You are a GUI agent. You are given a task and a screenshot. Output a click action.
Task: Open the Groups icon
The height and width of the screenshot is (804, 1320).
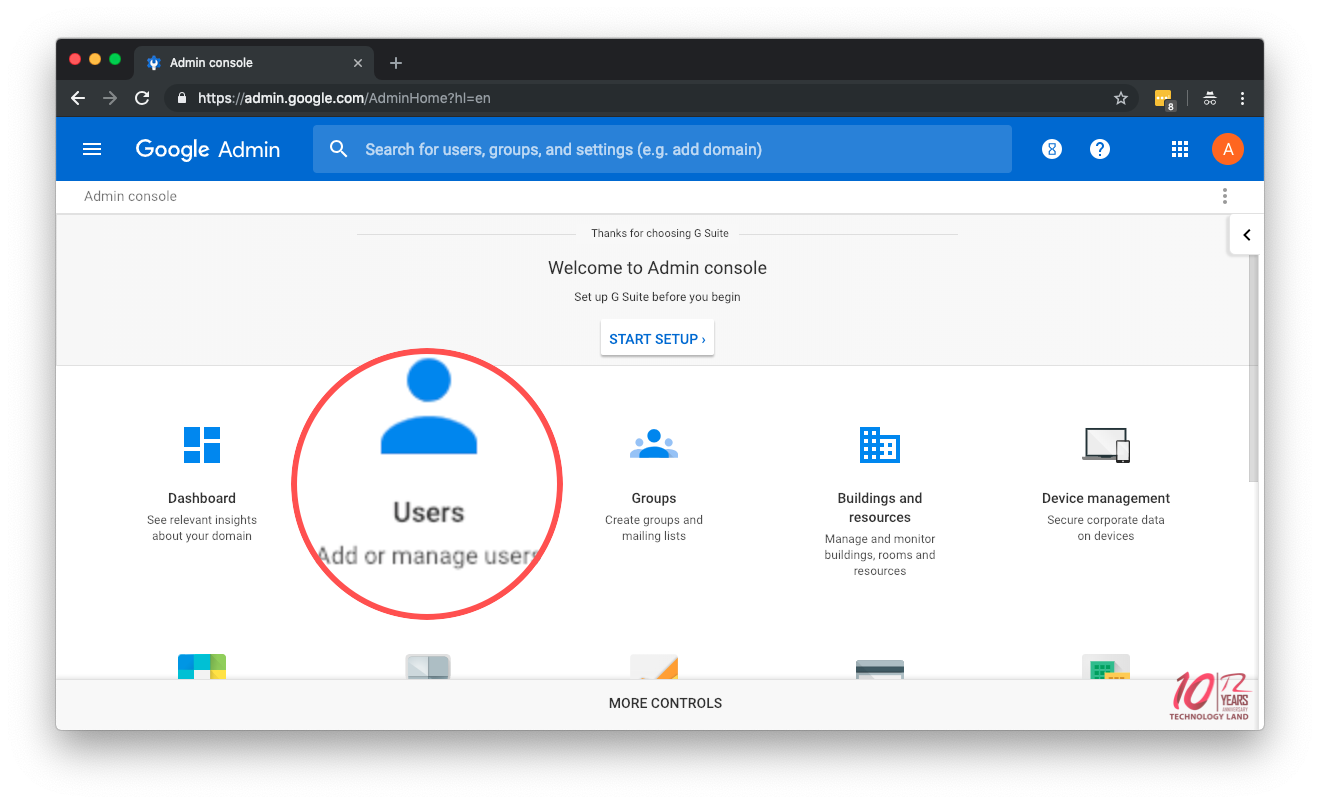click(654, 444)
